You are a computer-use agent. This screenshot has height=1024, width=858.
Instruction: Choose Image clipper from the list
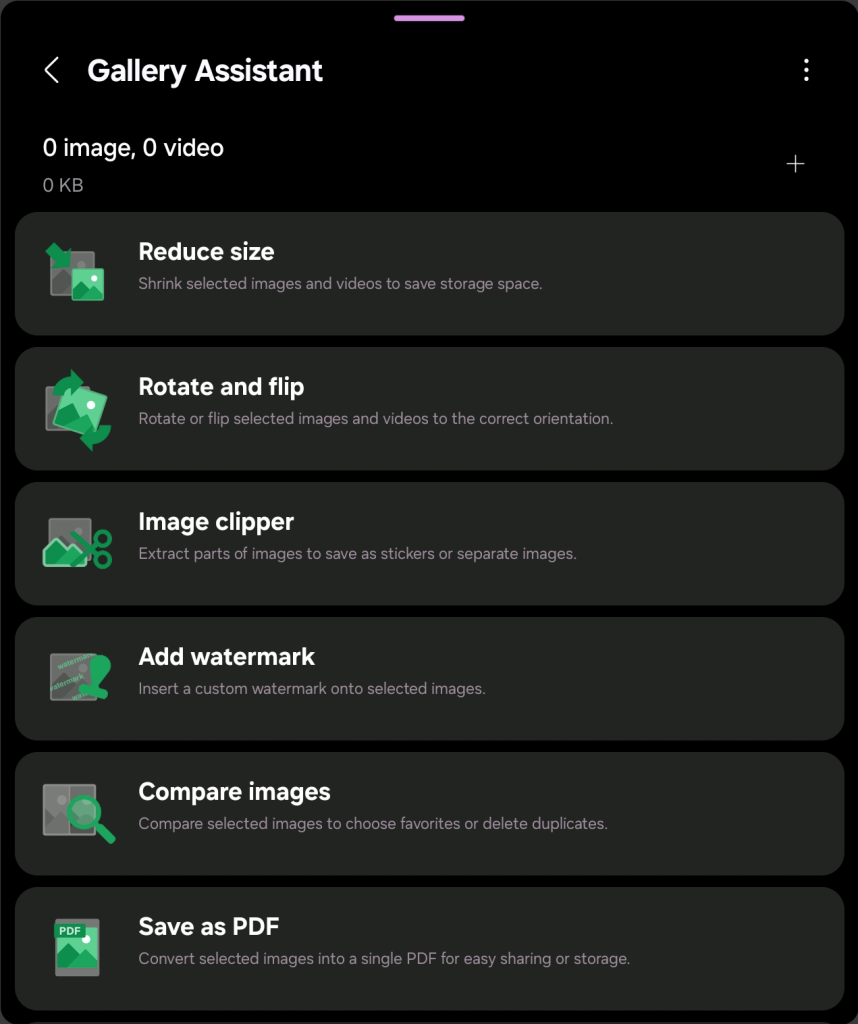216,522
